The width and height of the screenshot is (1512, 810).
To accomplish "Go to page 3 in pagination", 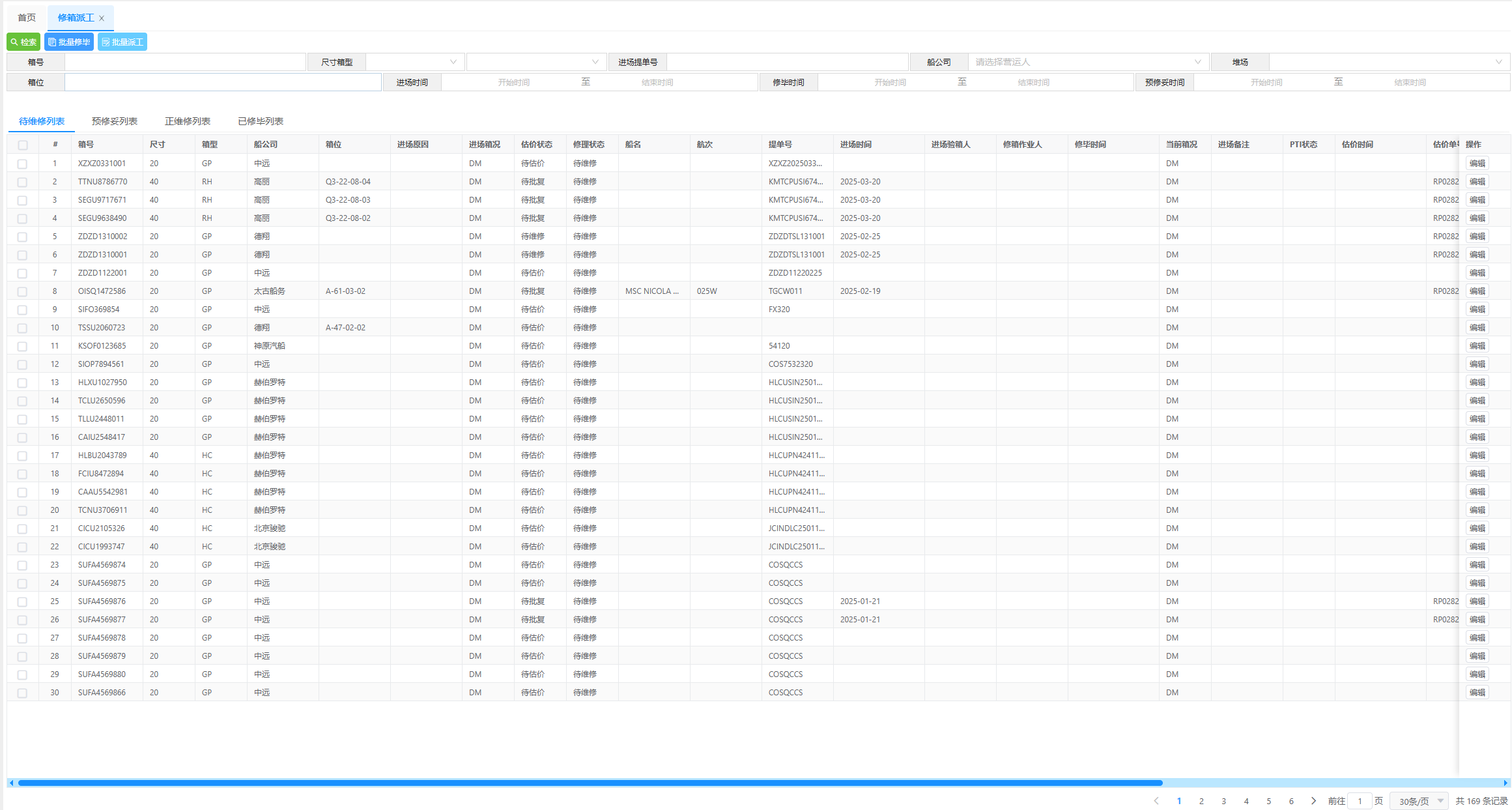I will (x=1223, y=801).
